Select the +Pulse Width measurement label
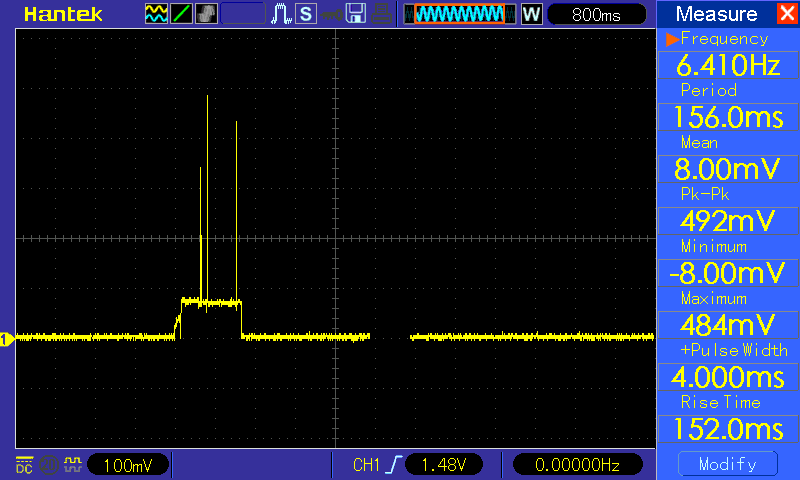This screenshot has width=800, height=480. 734,350
